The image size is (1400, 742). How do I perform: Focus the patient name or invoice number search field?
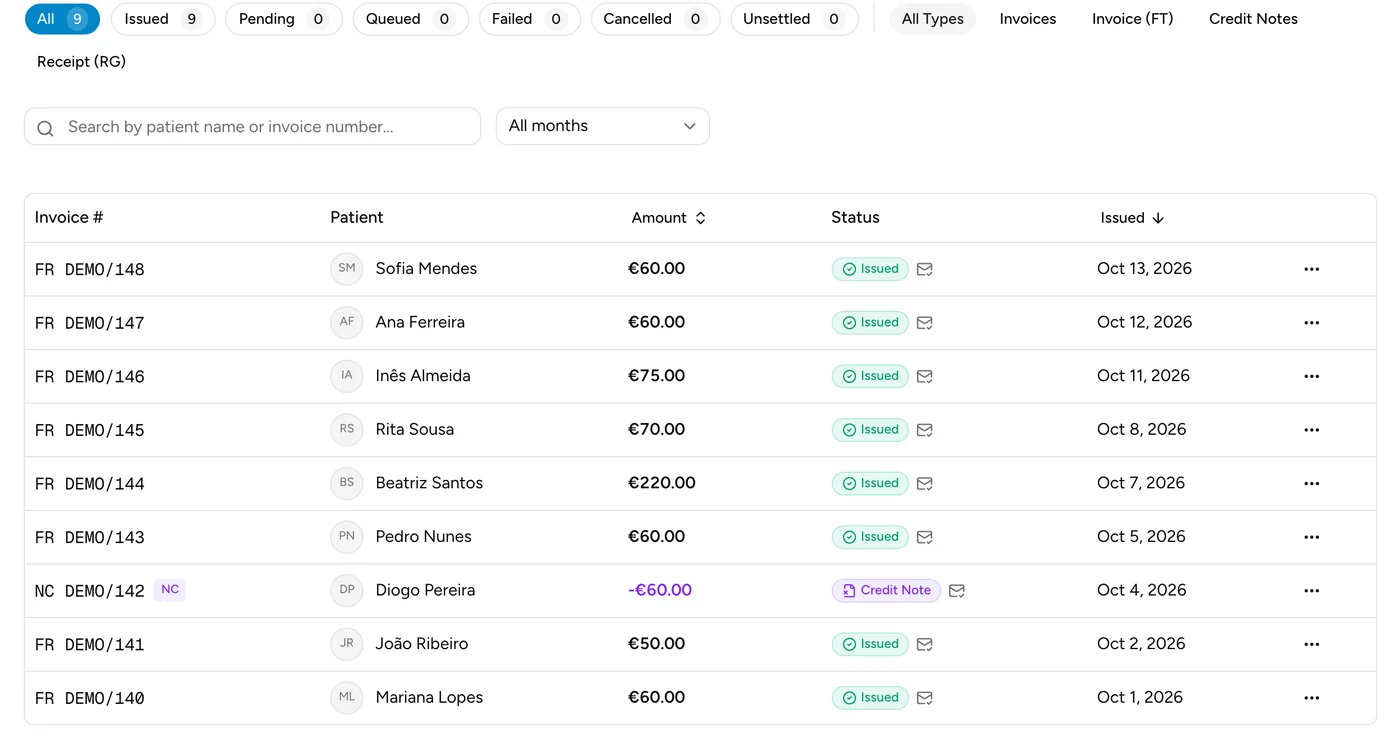(x=253, y=127)
